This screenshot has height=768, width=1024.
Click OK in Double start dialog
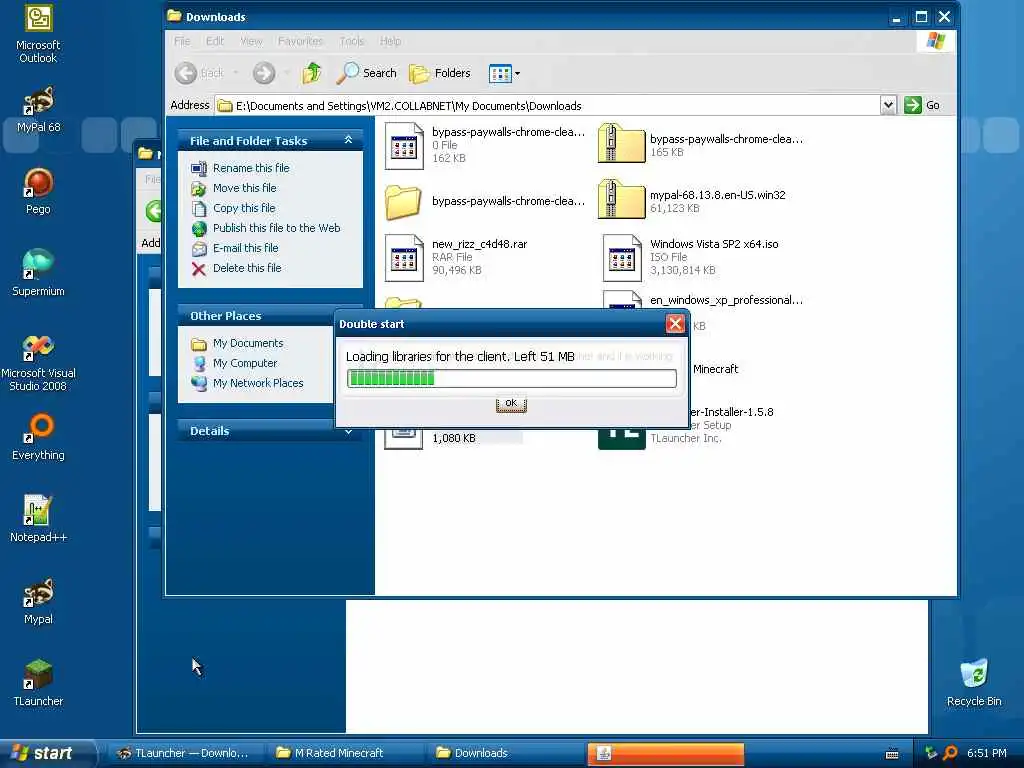(x=511, y=404)
